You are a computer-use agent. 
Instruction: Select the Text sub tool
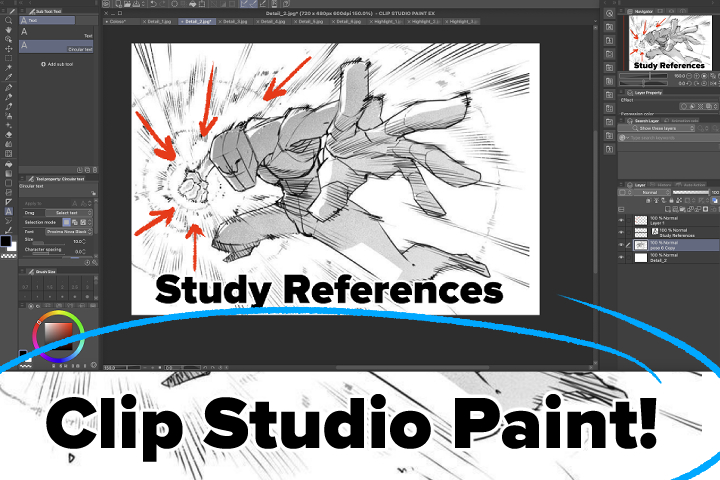coord(56,33)
